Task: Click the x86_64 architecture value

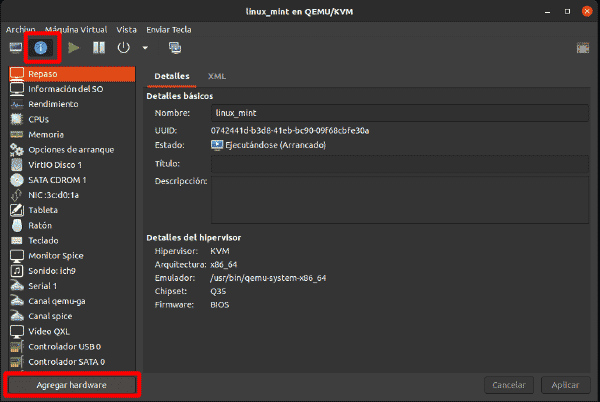Action: pyautogui.click(x=223, y=265)
